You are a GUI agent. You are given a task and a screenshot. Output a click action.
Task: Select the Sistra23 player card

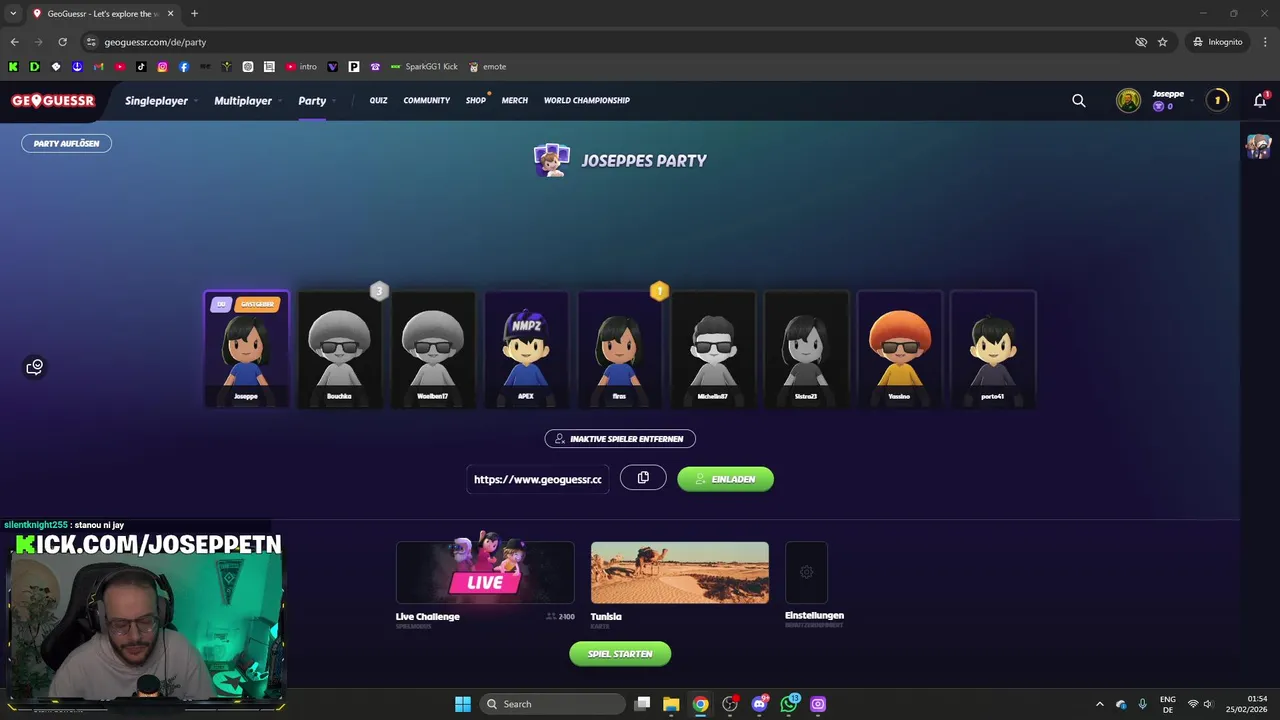pos(806,349)
